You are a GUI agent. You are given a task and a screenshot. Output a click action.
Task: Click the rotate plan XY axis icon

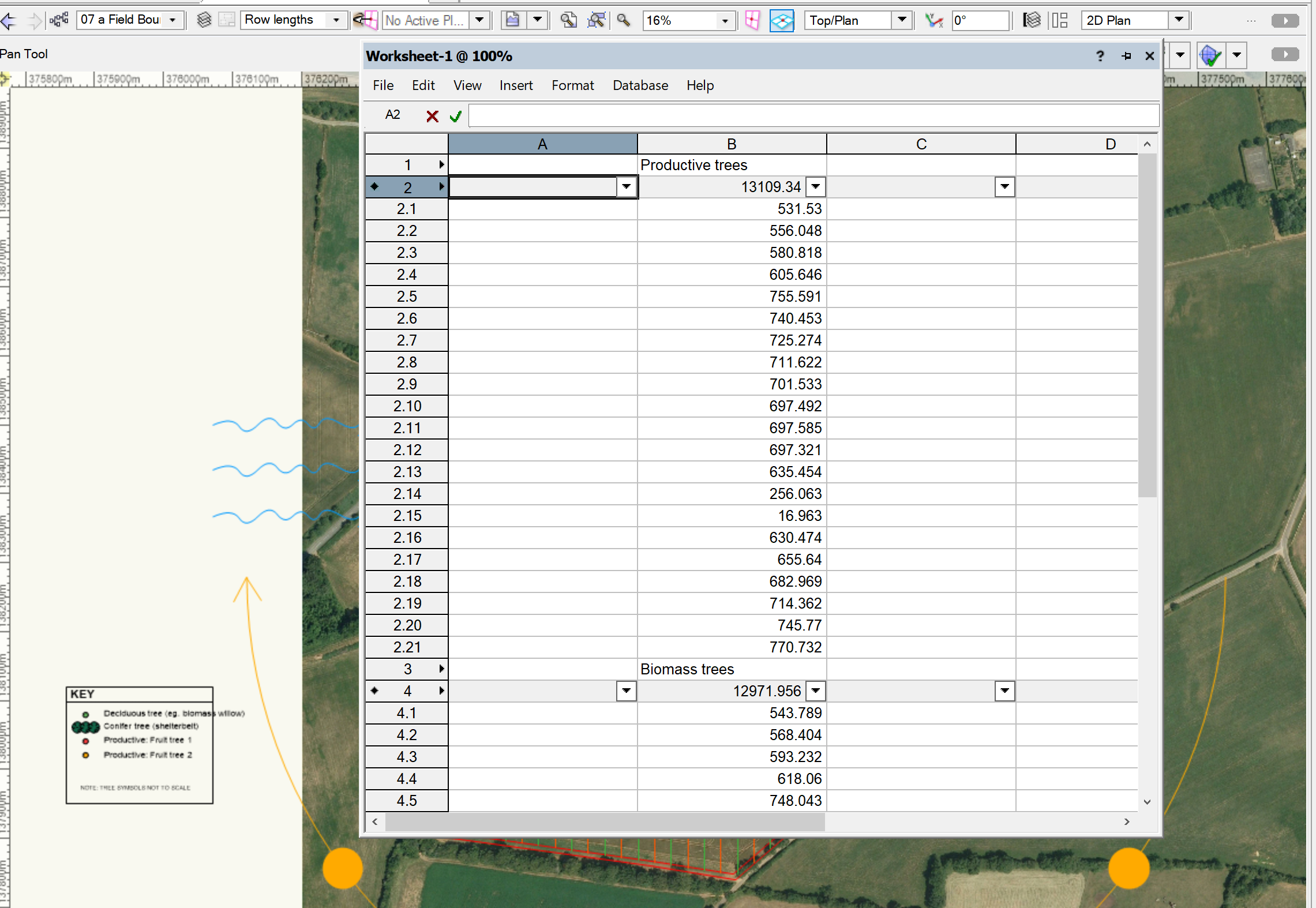pos(933,21)
